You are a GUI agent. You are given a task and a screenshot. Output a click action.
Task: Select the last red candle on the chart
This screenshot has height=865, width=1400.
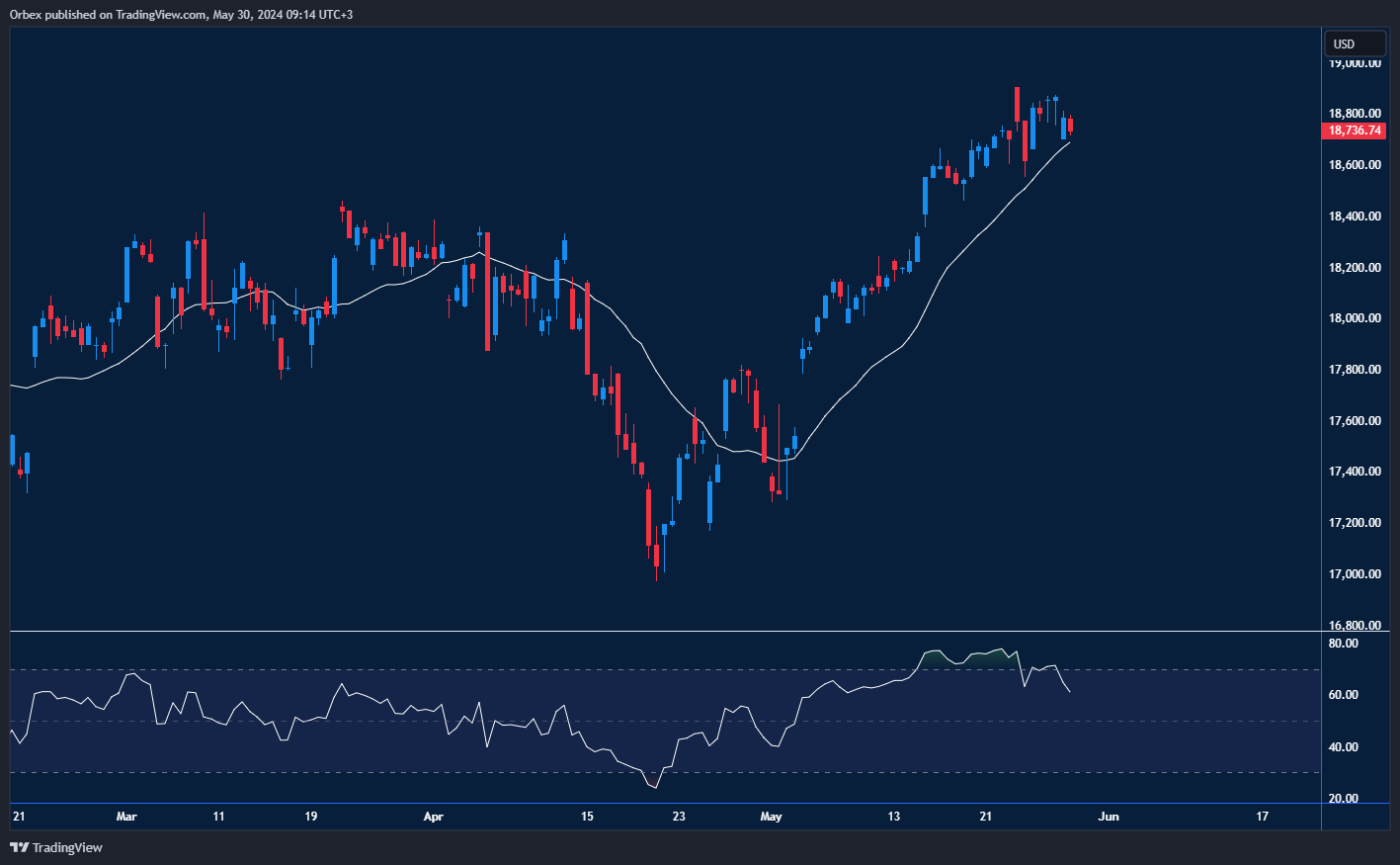tap(1071, 125)
